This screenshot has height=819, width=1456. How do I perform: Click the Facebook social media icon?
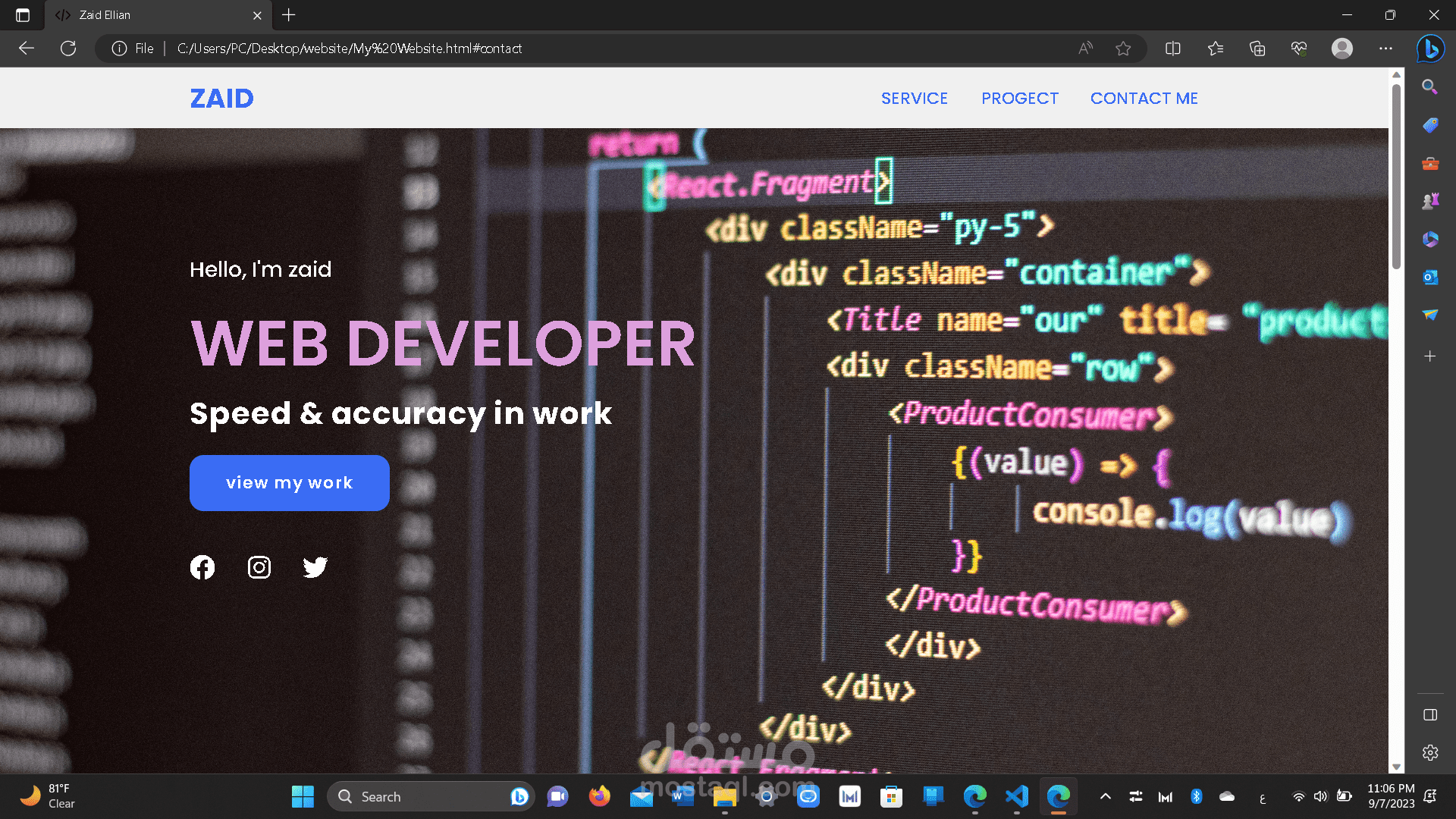203,567
